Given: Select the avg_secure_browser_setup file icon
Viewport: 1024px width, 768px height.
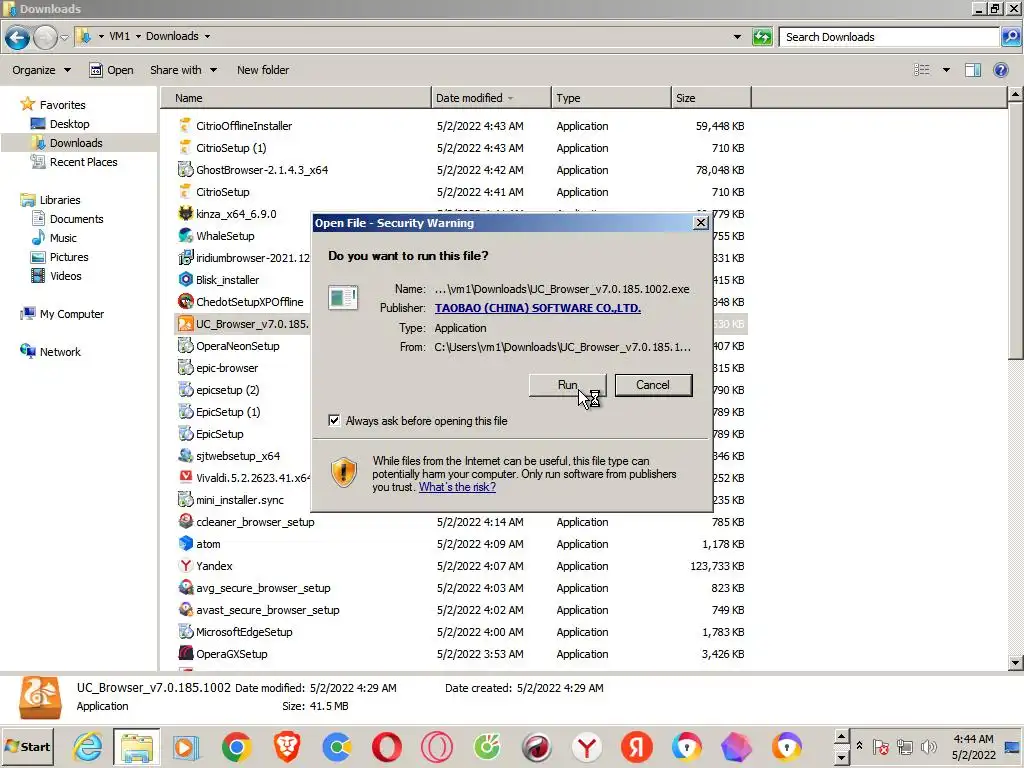Looking at the screenshot, I should (x=185, y=588).
